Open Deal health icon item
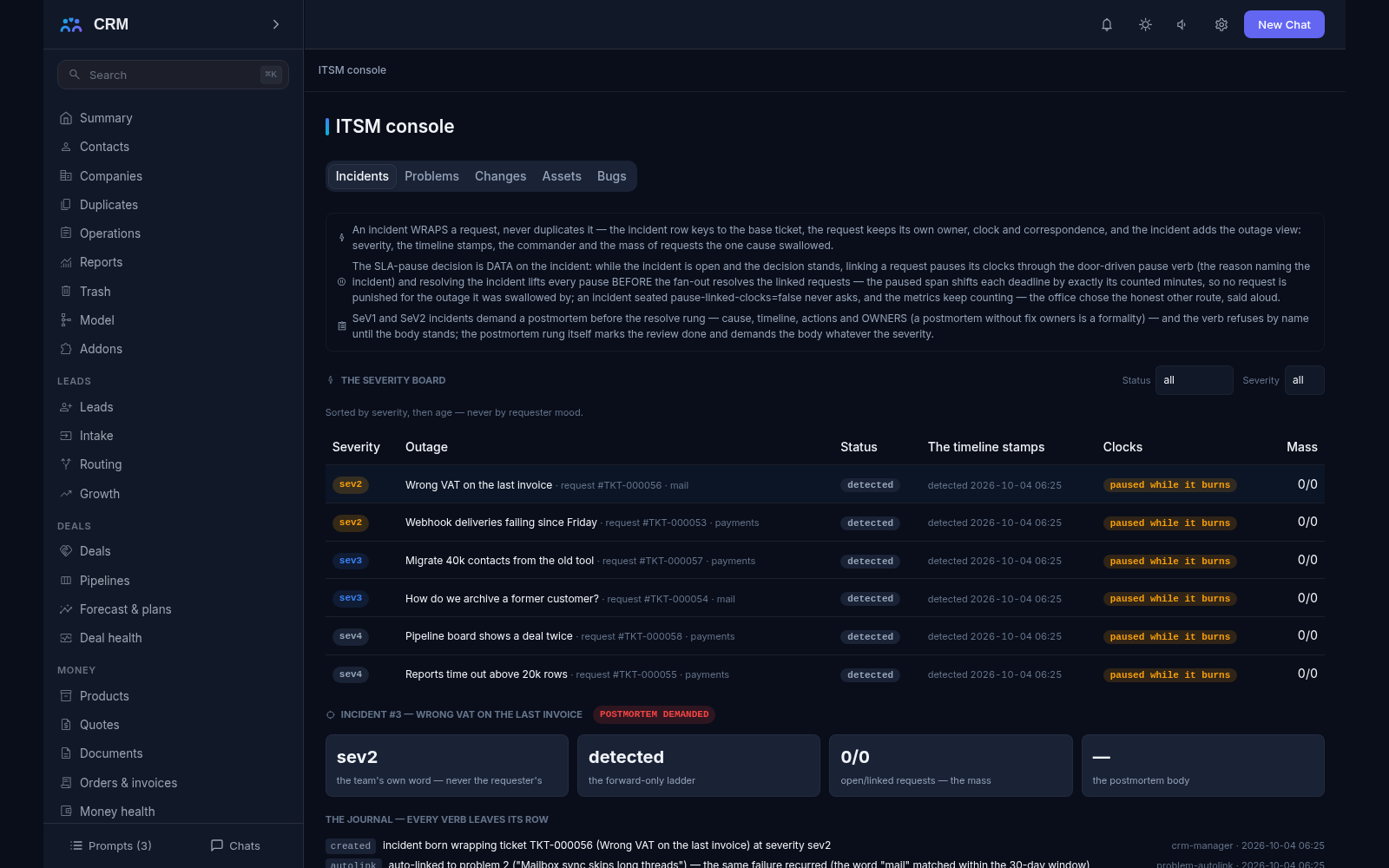 [66, 638]
